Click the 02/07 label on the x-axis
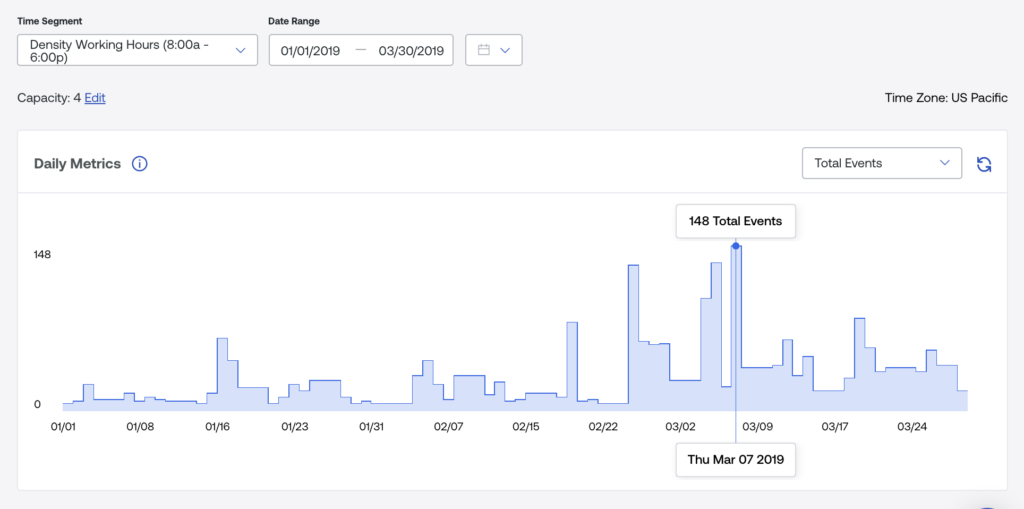Viewport: 1024px width, 509px height. tap(449, 427)
